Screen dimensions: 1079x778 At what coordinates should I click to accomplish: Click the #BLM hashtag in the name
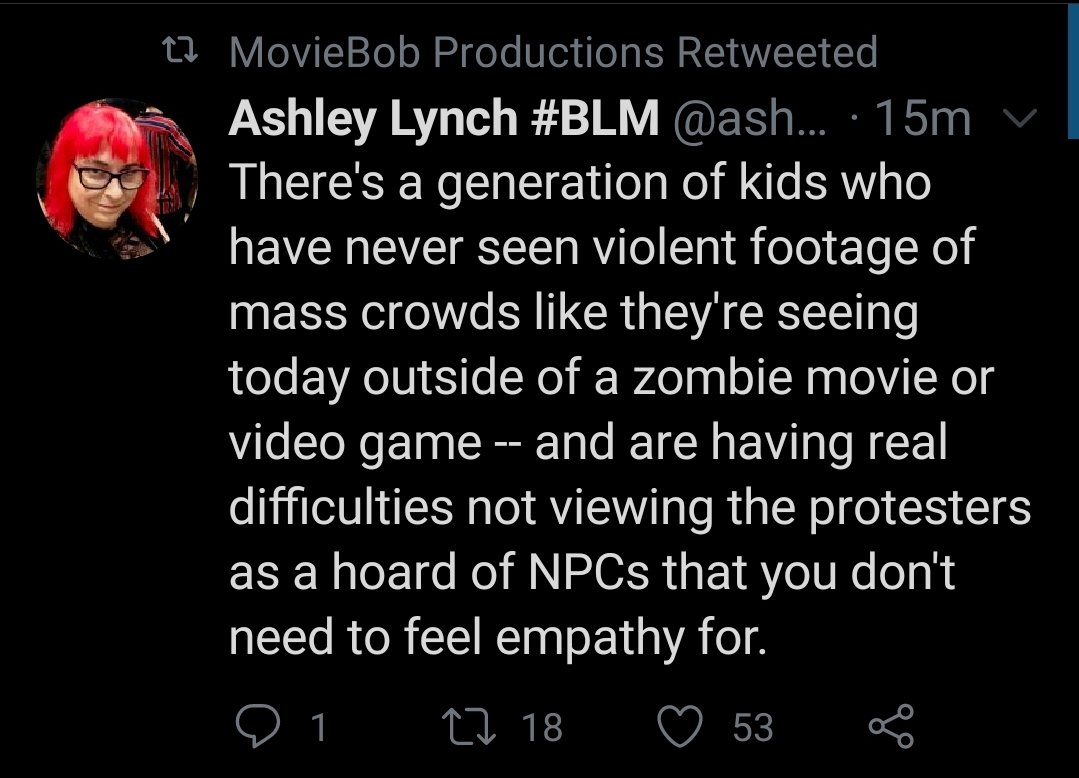(x=595, y=118)
